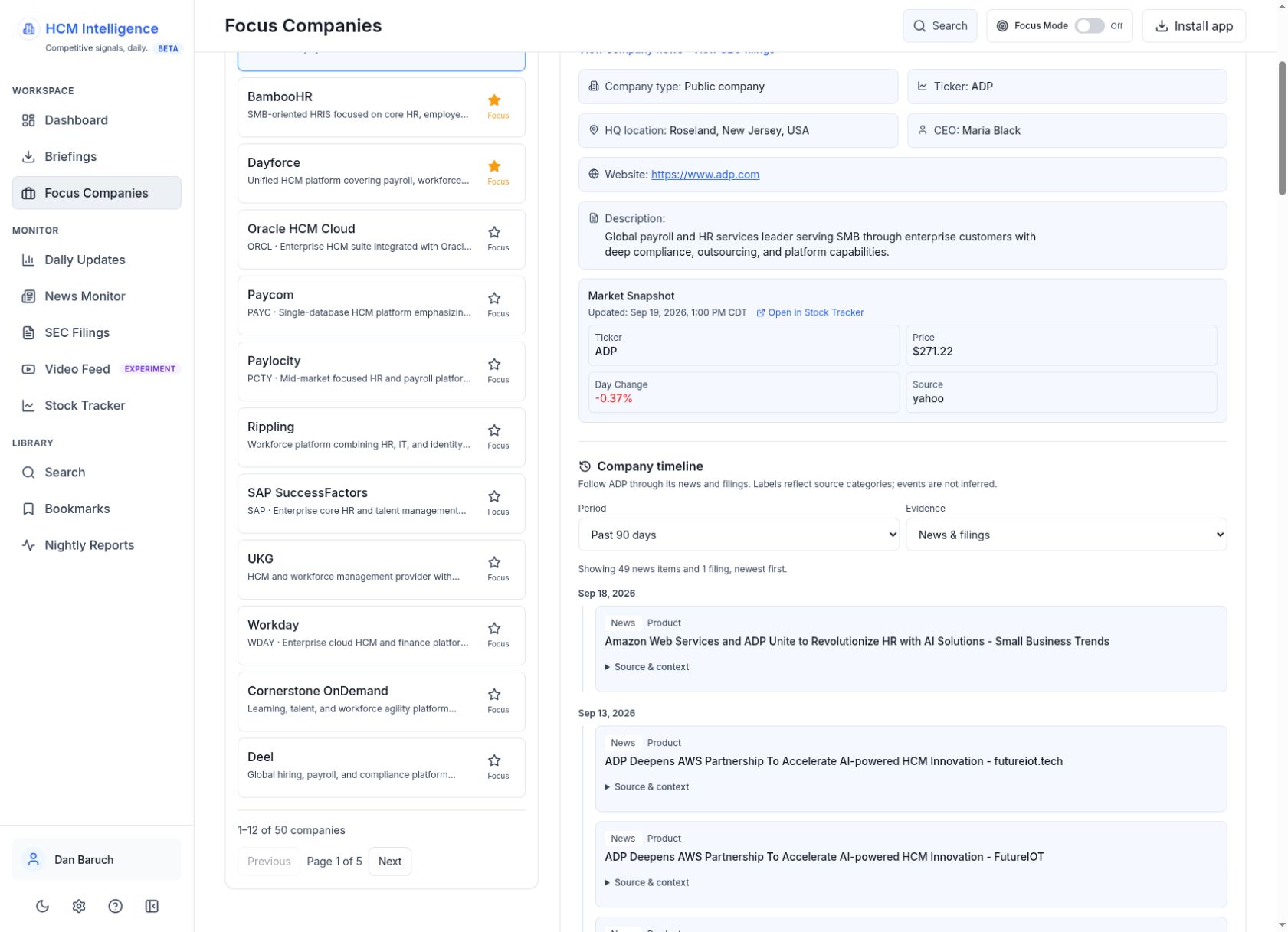Click the Nightly Reports activity icon
This screenshot has width=1288, height=932.
pos(28,545)
